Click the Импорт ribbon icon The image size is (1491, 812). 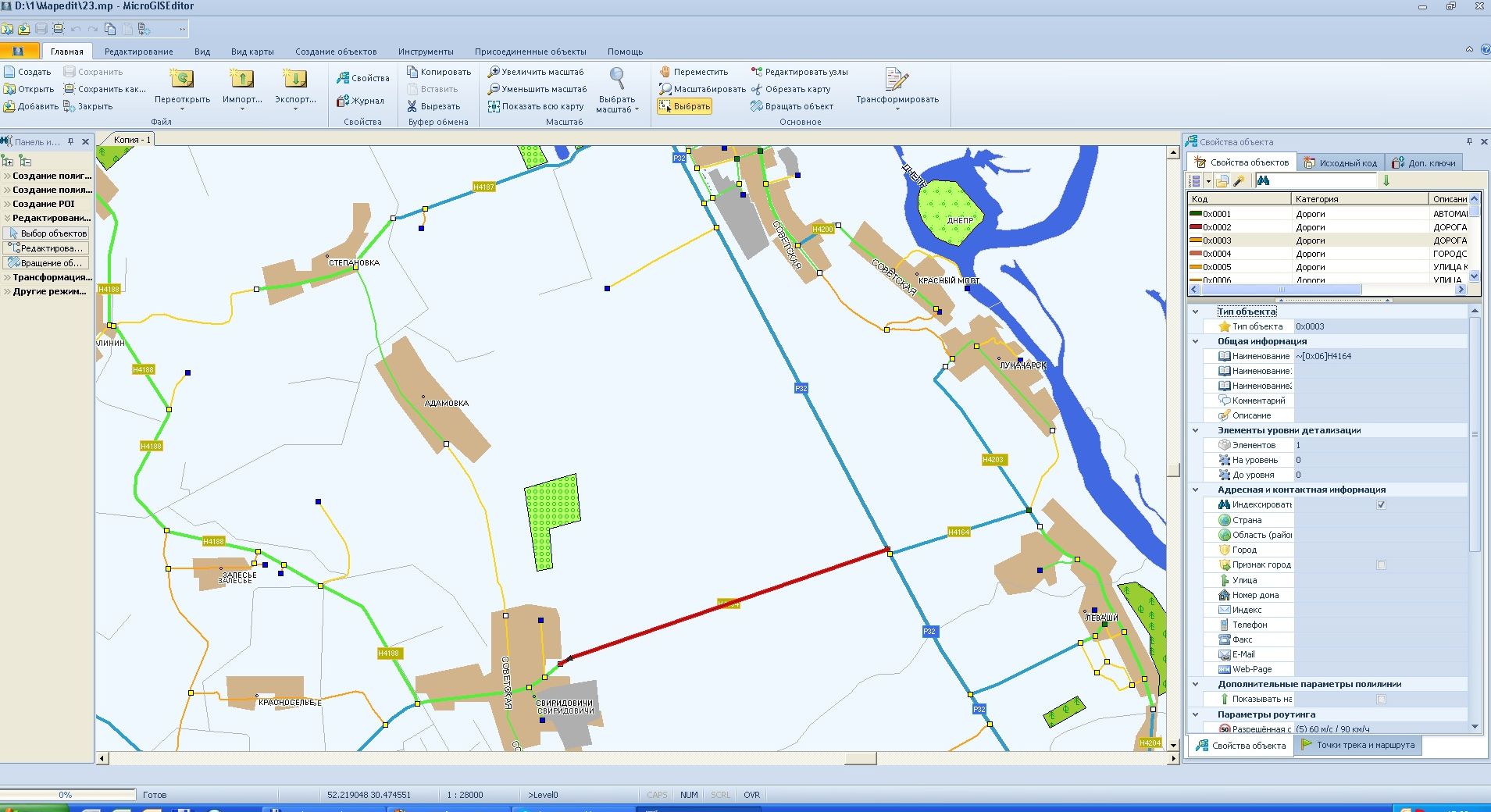coord(241,80)
